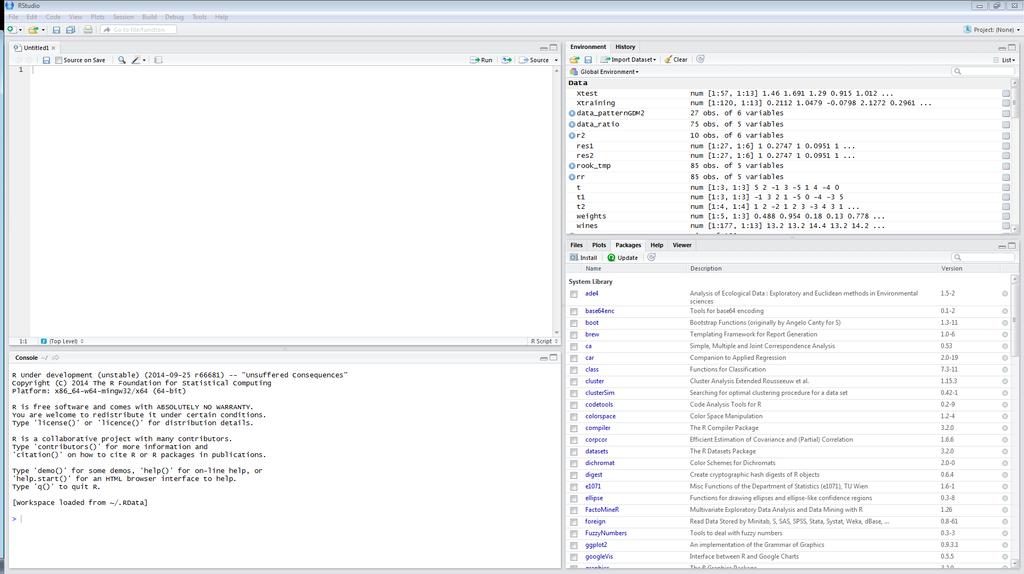Remove the ade4 package using its x icon
Viewport: 1024px width, 574px height.
click(1005, 294)
